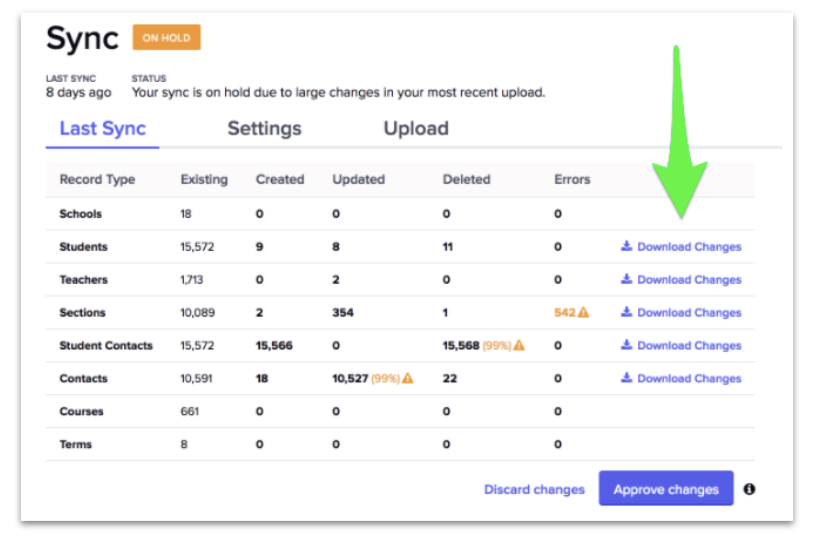Open the Last Sync tab
This screenshot has height=546, width=816.
(103, 129)
